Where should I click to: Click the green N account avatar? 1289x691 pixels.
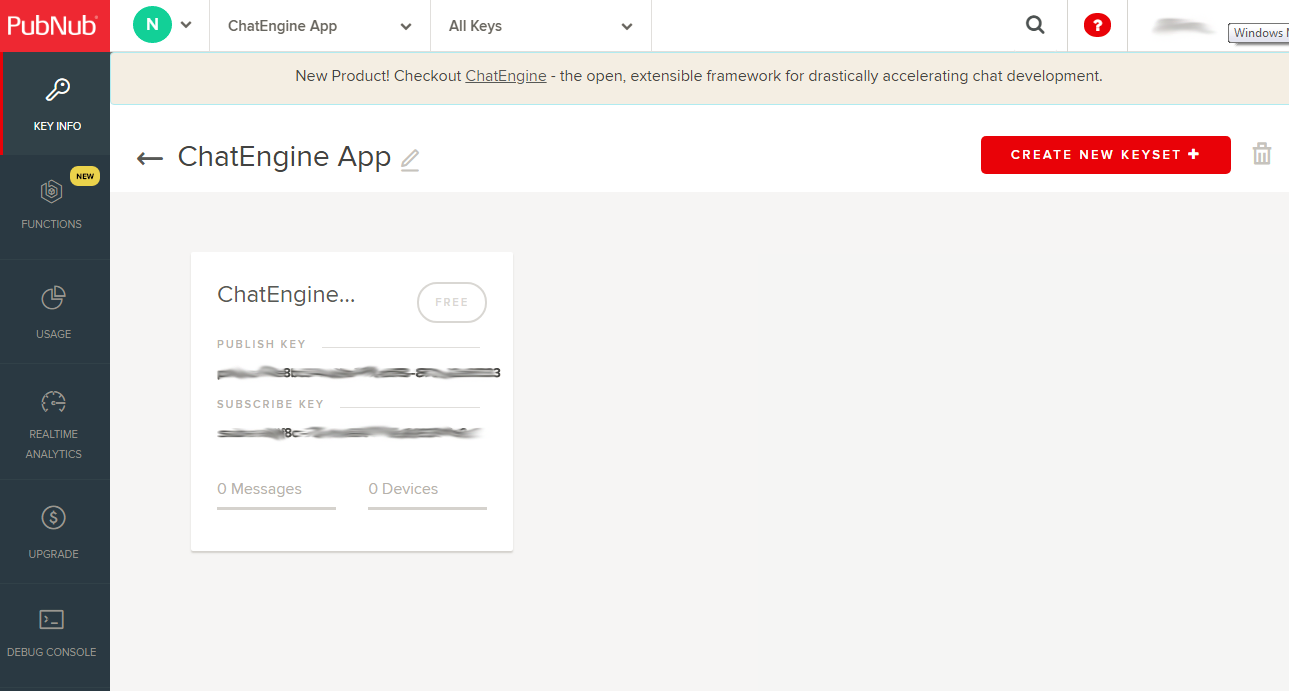click(x=152, y=25)
